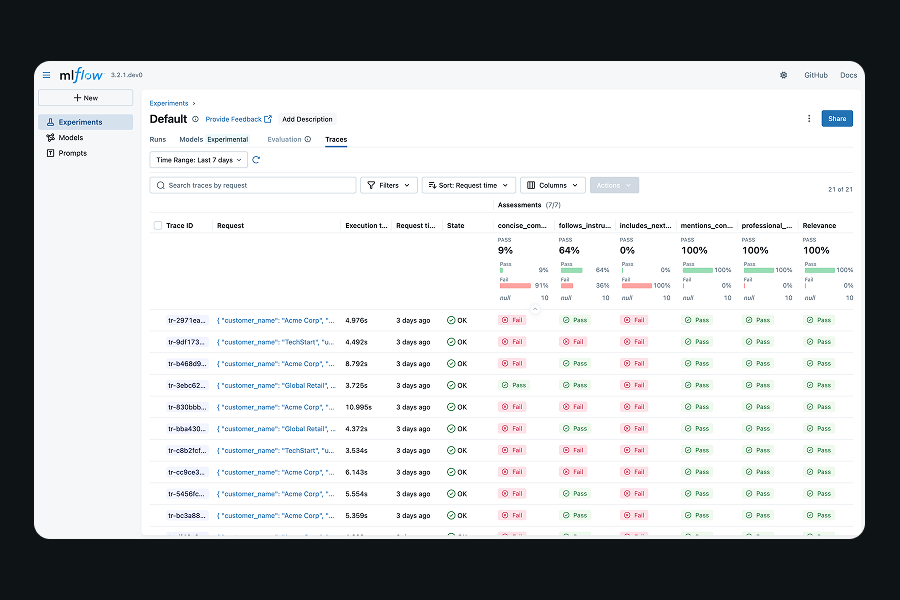900x600 pixels.
Task: Select the Experiments sidebar icon
Action: click(x=52, y=122)
